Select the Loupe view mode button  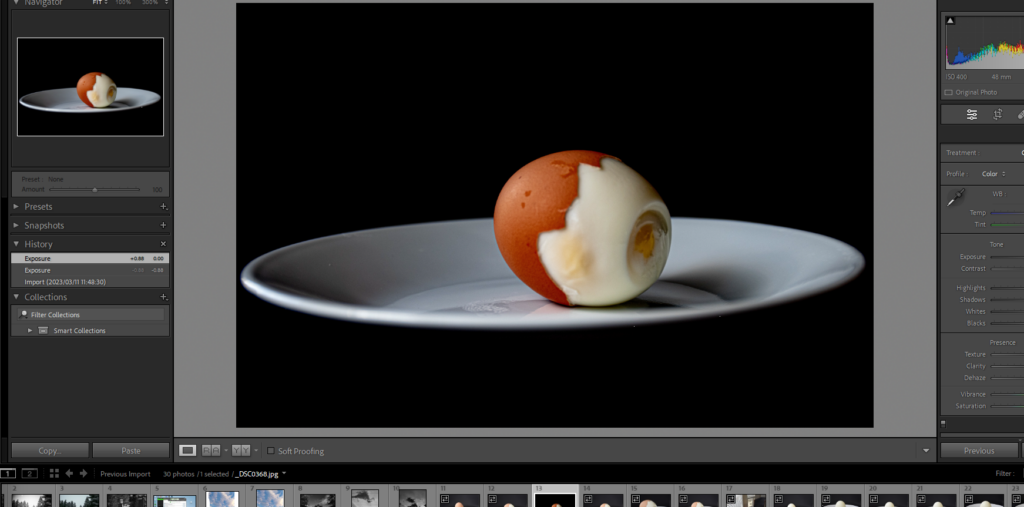click(x=187, y=451)
